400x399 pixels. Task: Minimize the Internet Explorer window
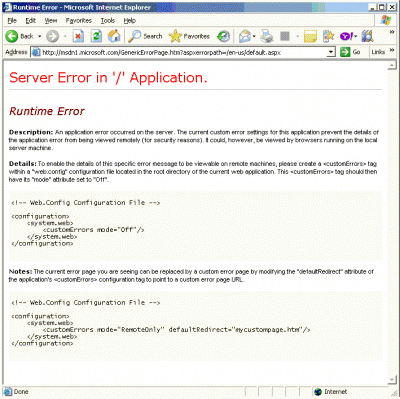pos(373,7)
